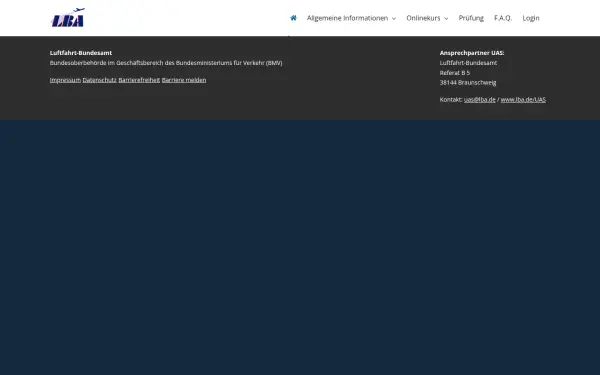
Task: Open the Allgemeine Informationen menu
Action: point(347,18)
